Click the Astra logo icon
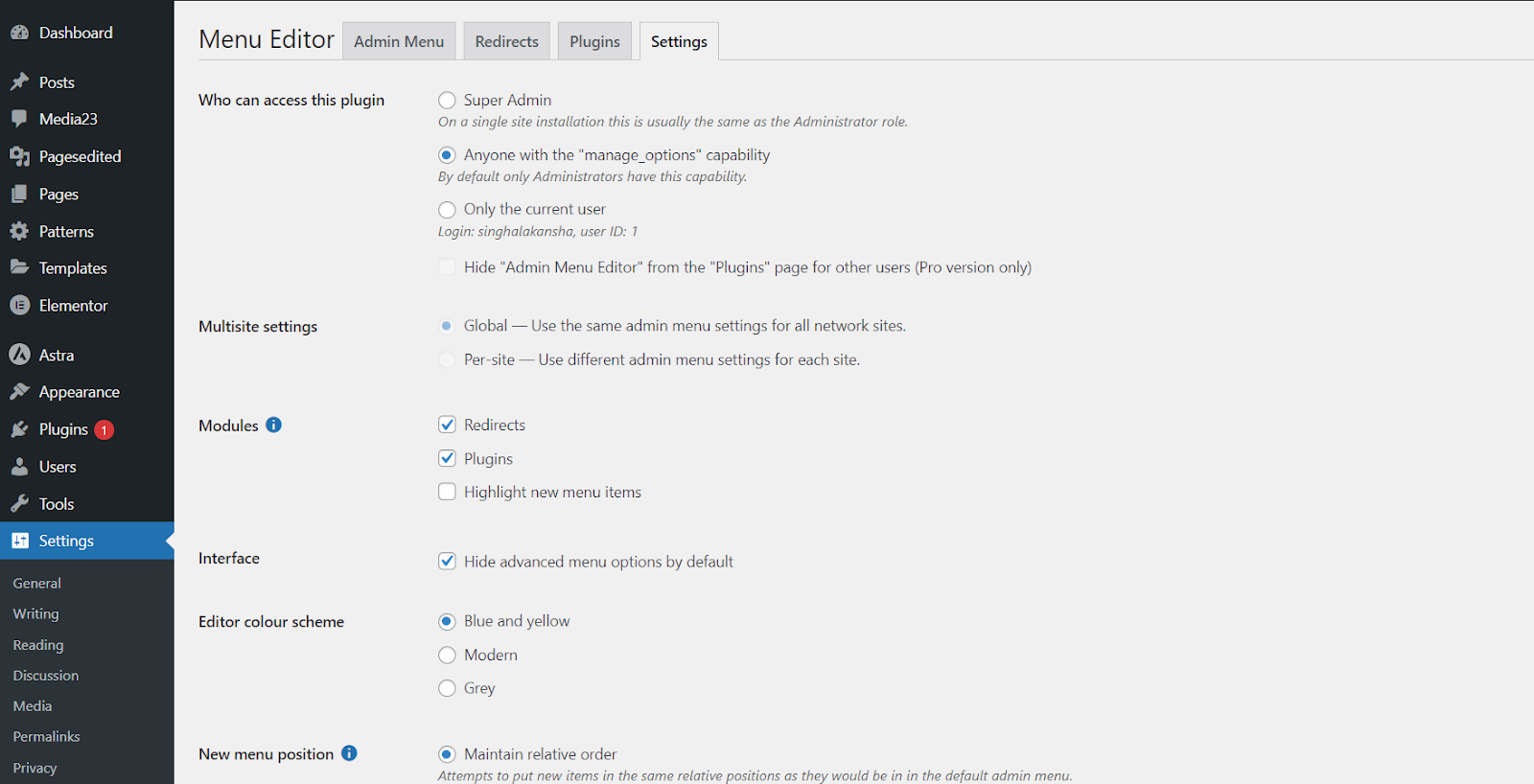 19,355
